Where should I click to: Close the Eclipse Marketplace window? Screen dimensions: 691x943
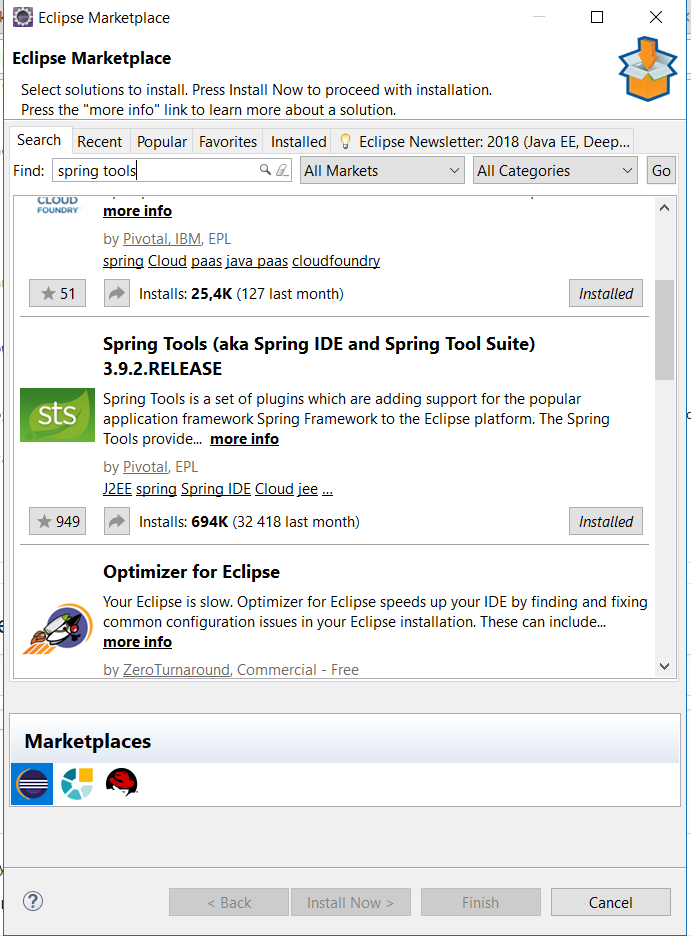(x=656, y=17)
